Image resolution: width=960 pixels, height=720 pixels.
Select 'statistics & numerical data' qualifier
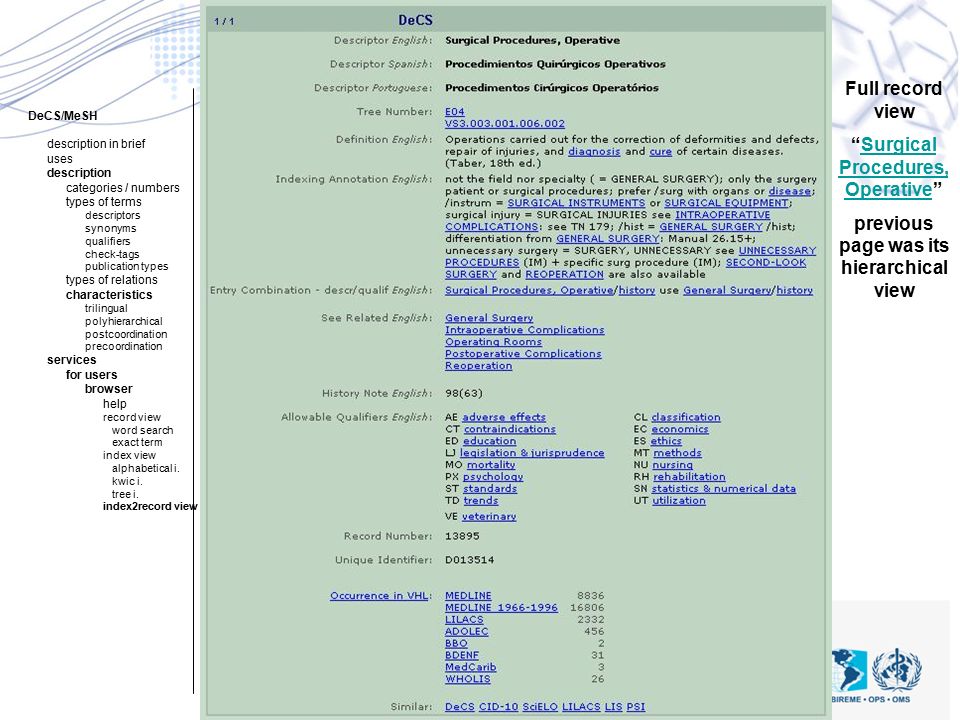point(723,489)
